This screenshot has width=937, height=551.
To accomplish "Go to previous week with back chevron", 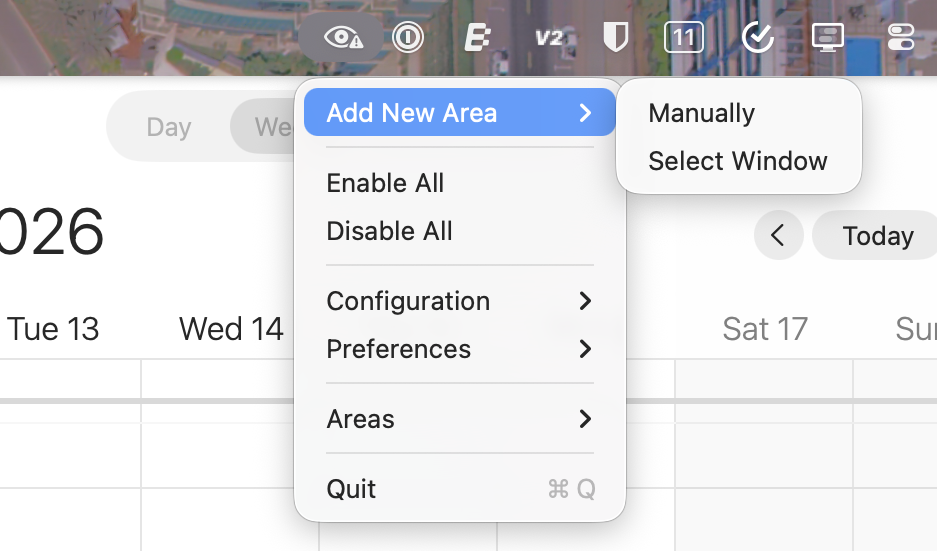I will [778, 236].
